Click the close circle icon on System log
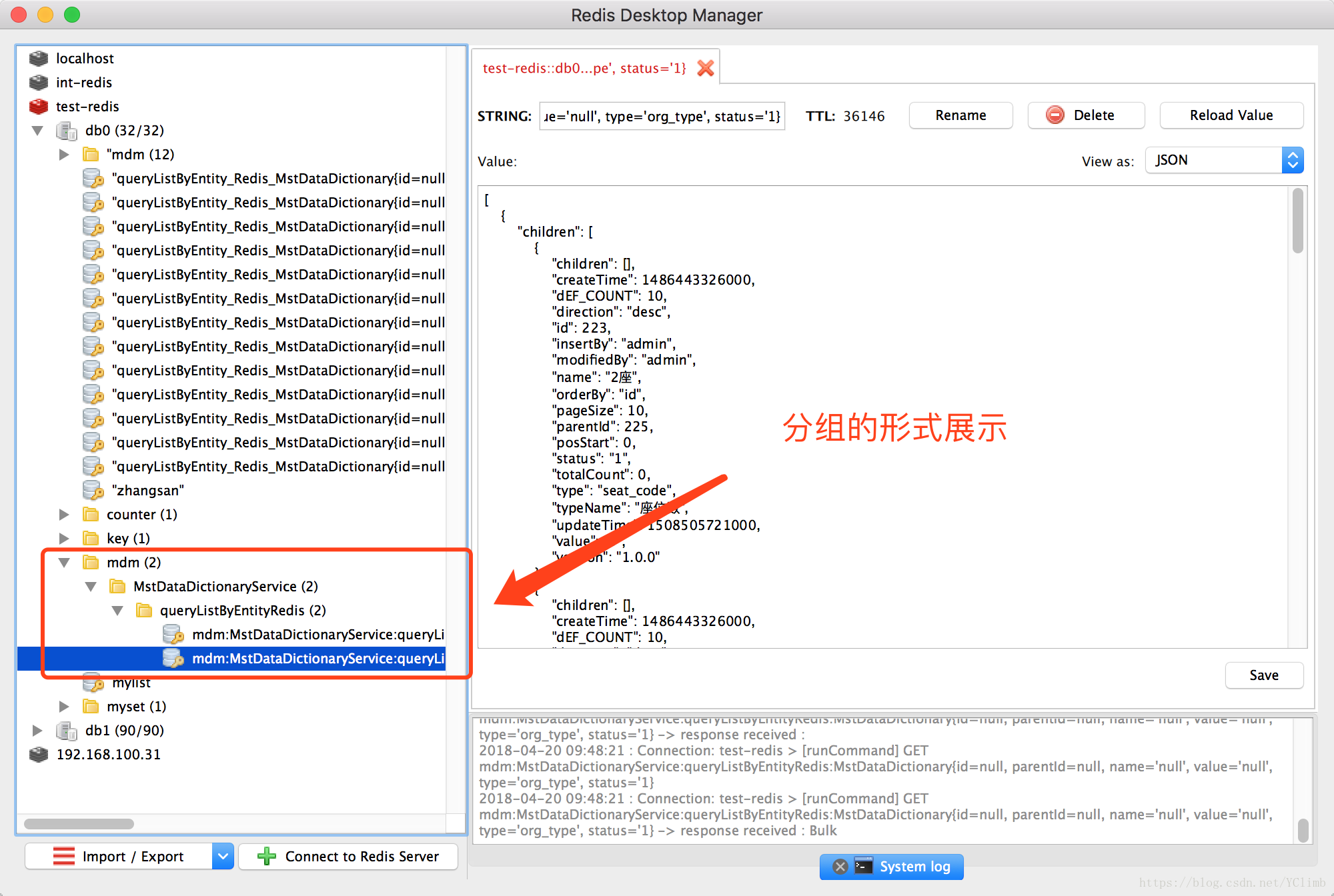 [840, 867]
